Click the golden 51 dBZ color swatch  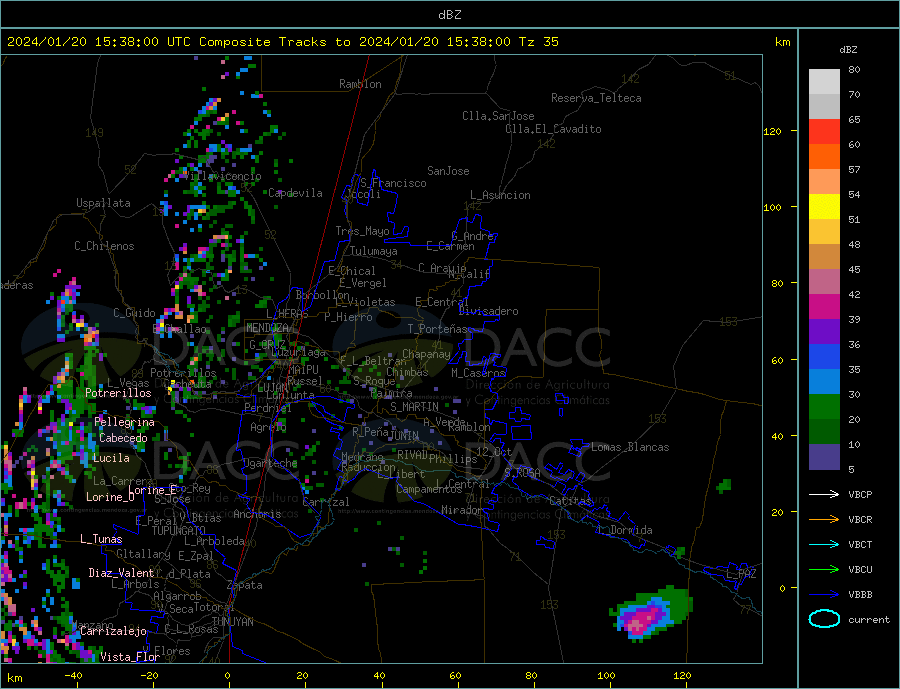click(x=824, y=232)
